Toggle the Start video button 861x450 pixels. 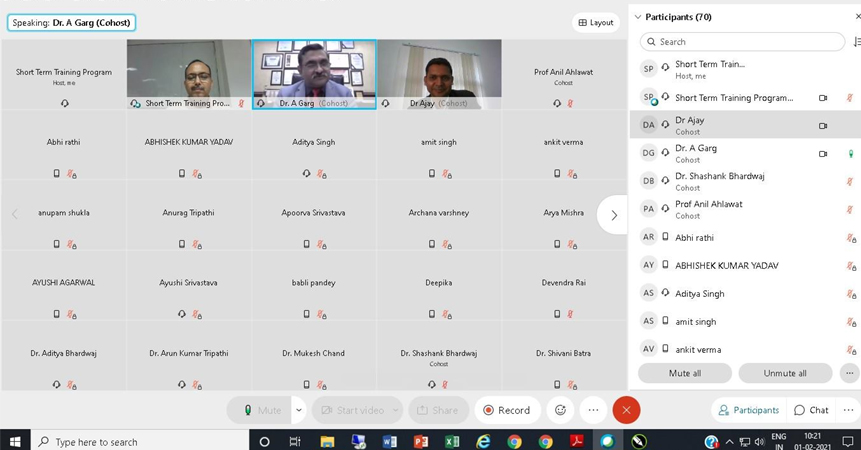pyautogui.click(x=350, y=410)
